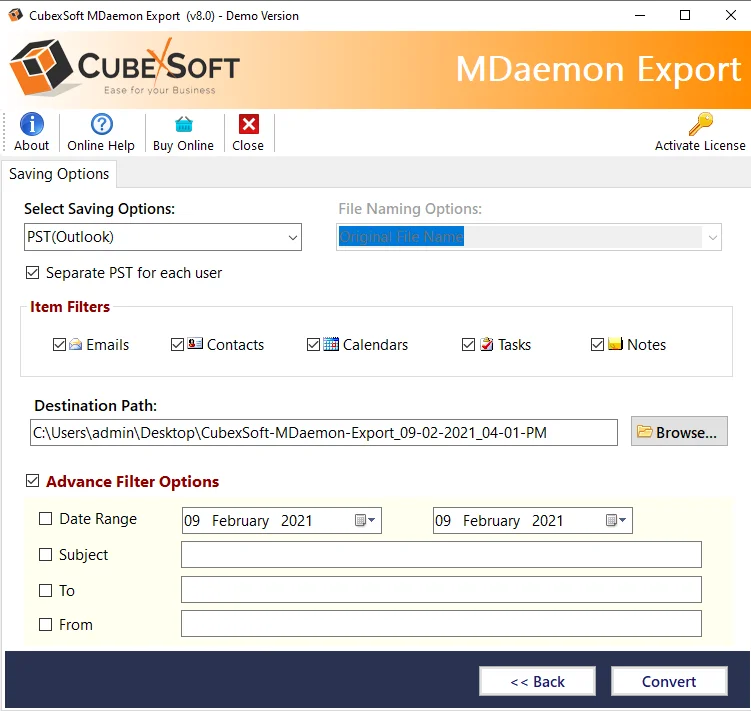
Task: Disable the Advance Filter Options checkbox
Action: pyautogui.click(x=33, y=482)
